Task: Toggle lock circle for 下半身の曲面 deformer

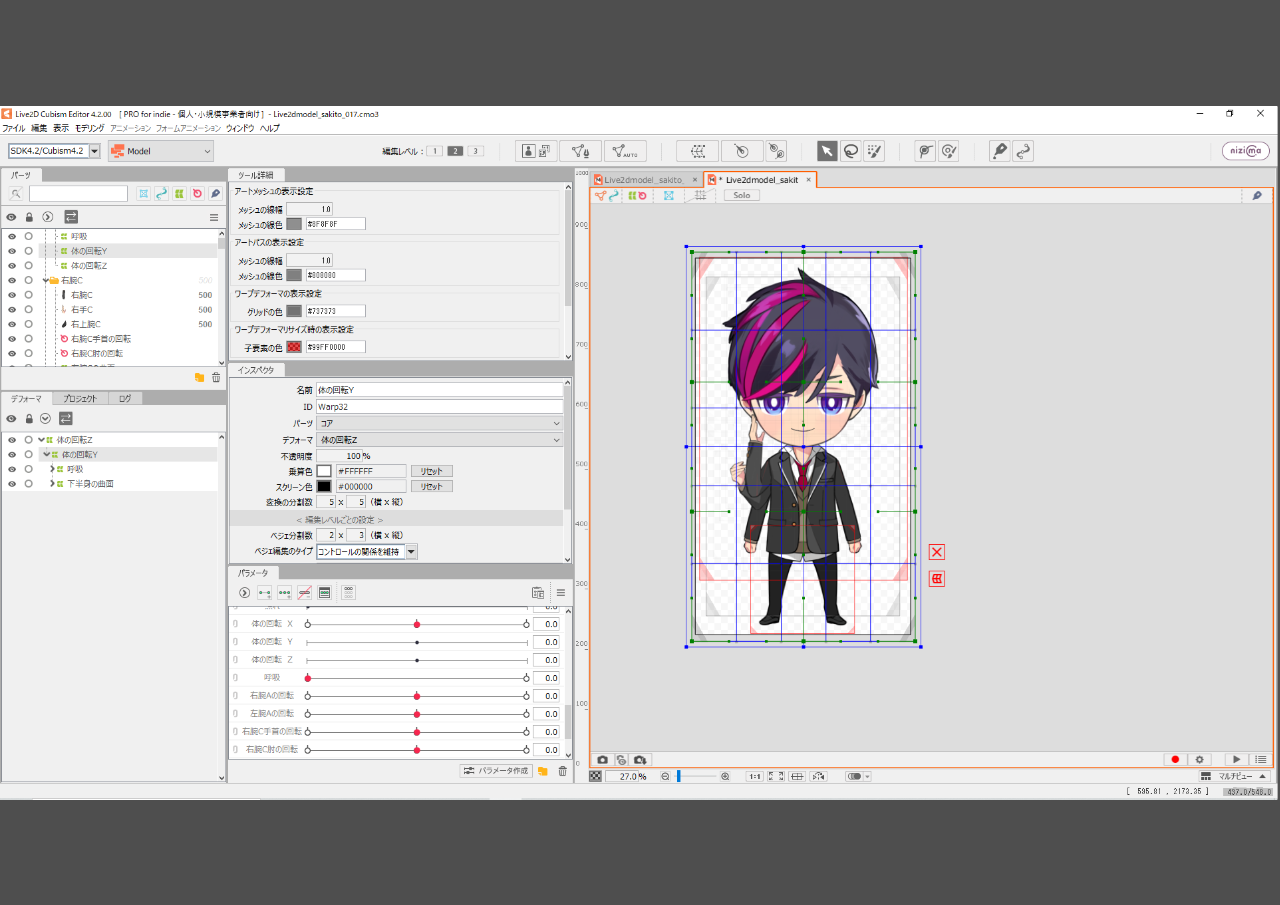Action: (29, 483)
